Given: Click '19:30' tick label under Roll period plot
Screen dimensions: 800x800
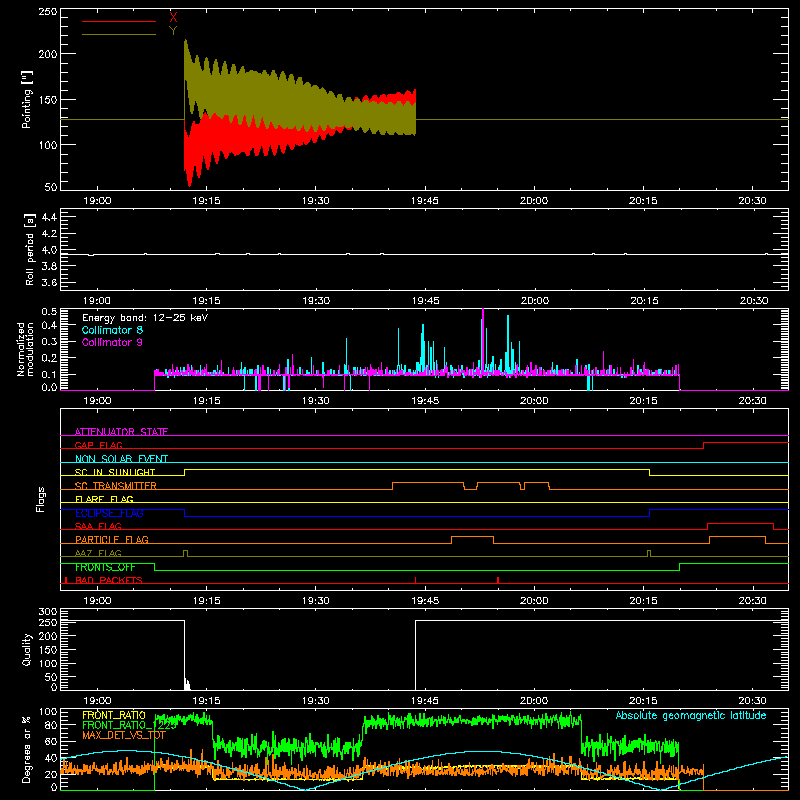Looking at the screenshot, I should (316, 301).
